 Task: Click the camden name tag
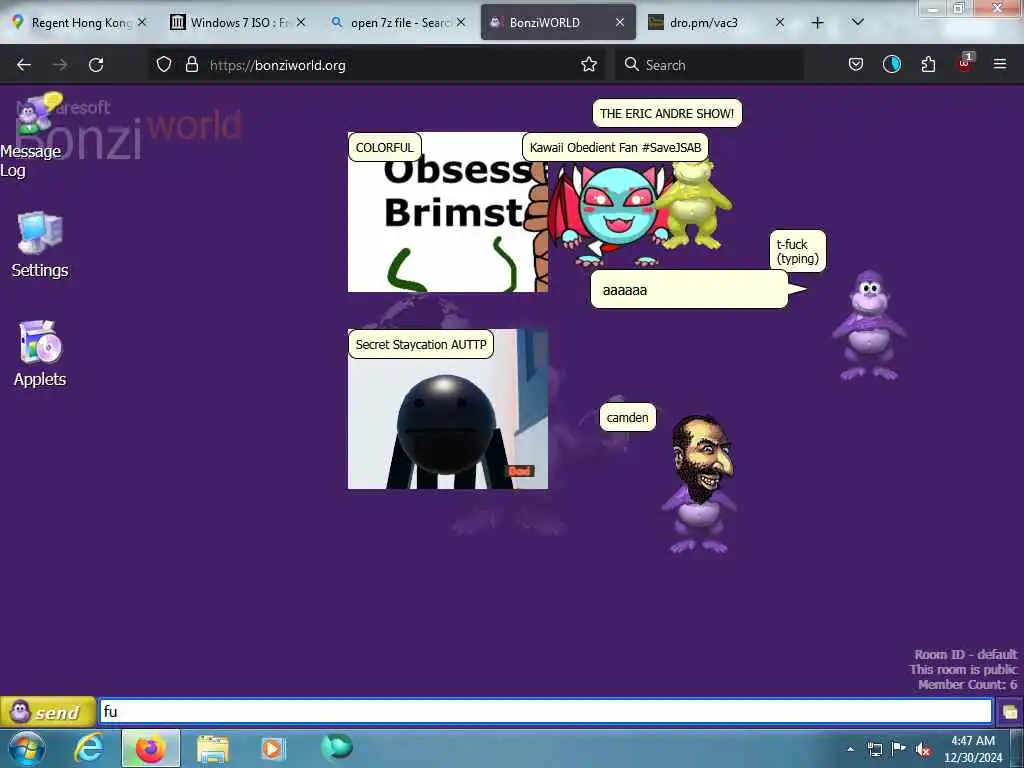(x=627, y=417)
